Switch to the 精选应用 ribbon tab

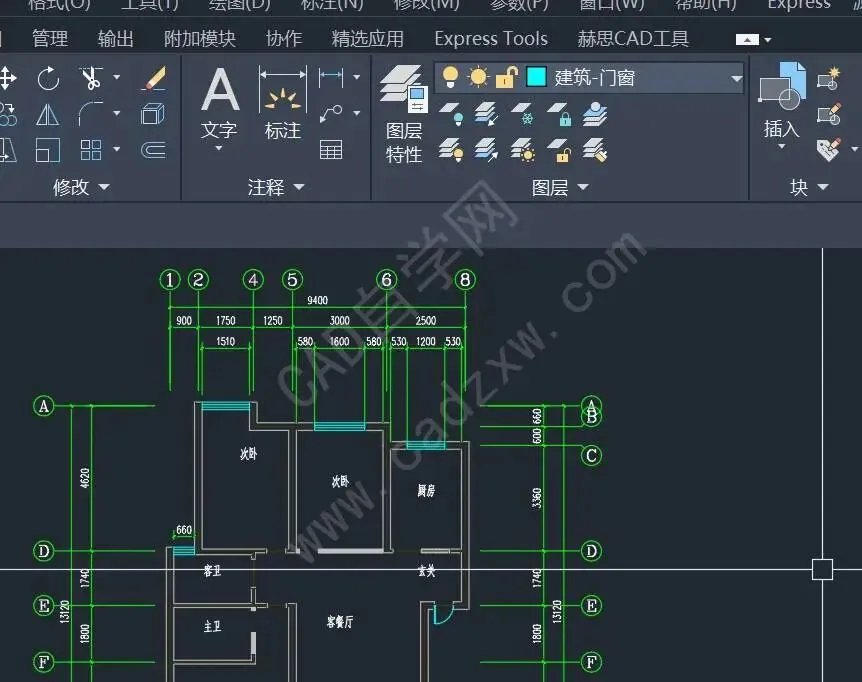368,39
